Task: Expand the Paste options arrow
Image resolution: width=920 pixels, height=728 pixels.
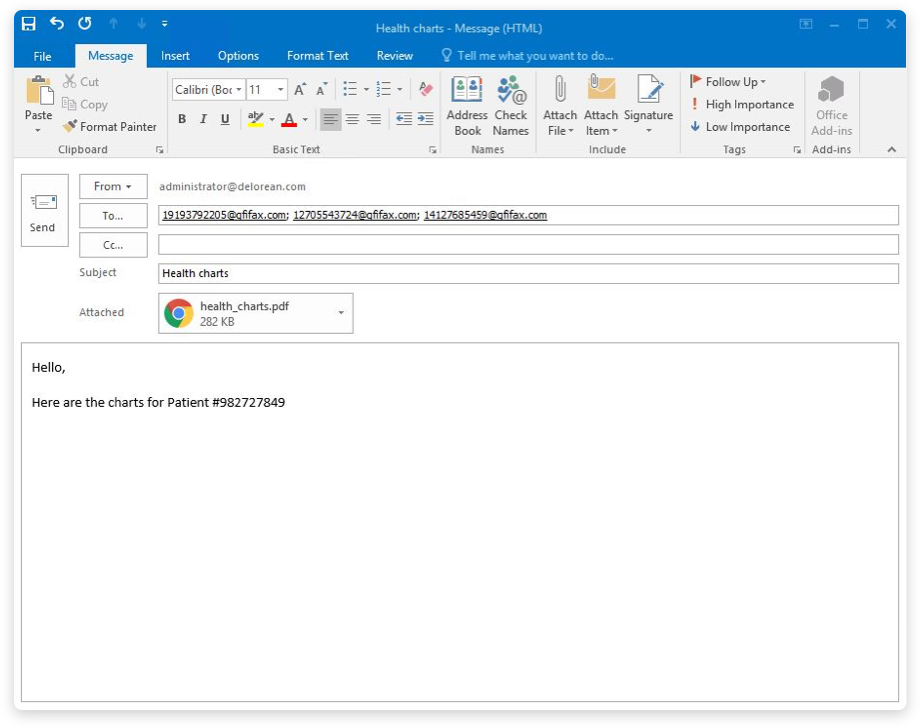Action: 38,130
